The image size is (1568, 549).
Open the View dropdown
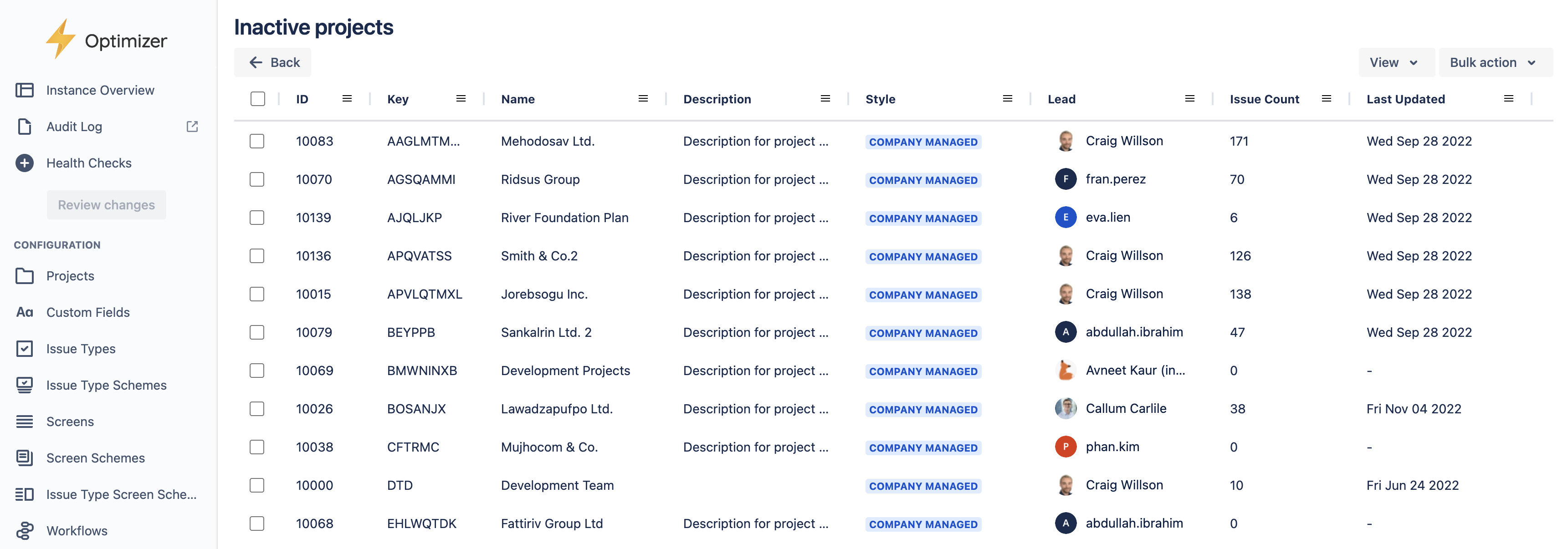[1395, 62]
